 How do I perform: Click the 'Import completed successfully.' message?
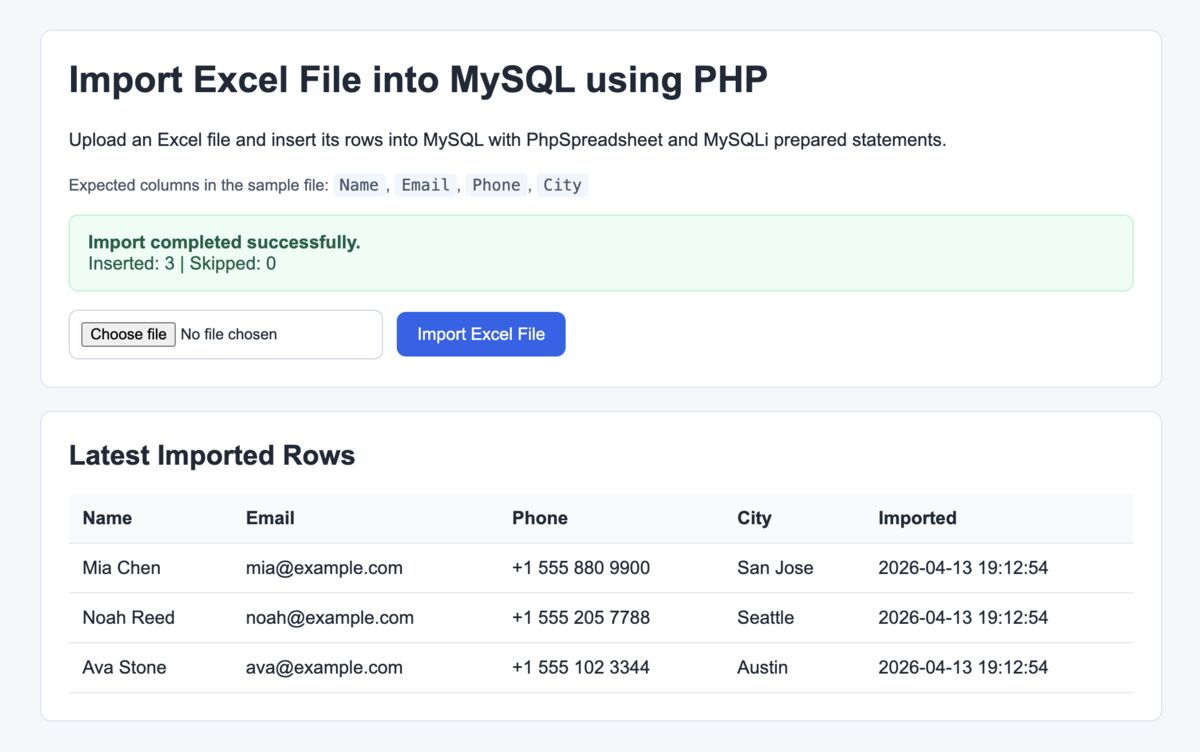(x=224, y=242)
